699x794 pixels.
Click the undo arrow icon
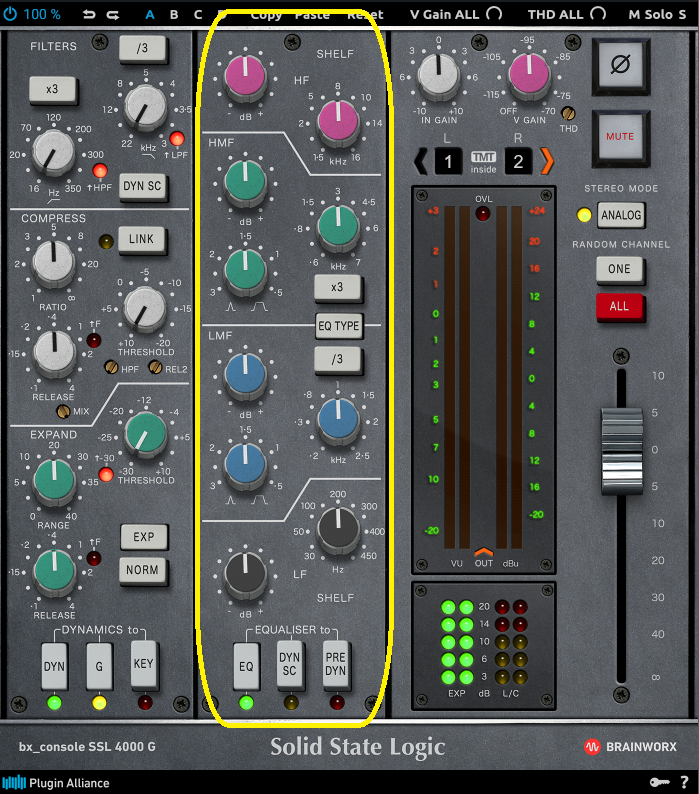(x=89, y=14)
